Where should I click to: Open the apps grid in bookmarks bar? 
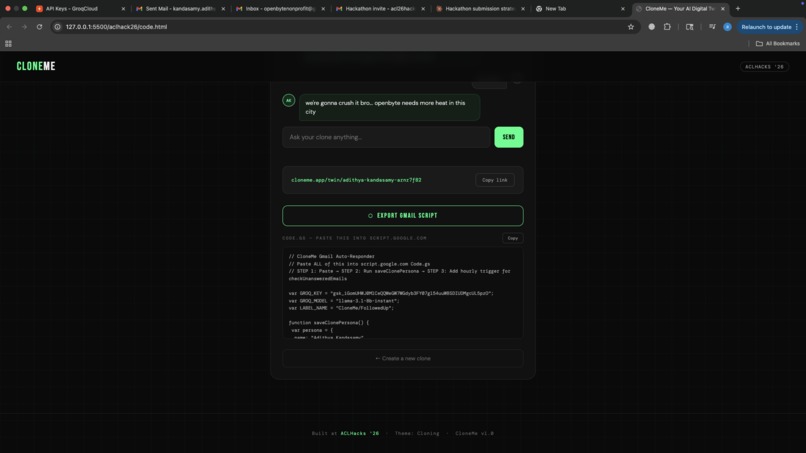[8, 44]
